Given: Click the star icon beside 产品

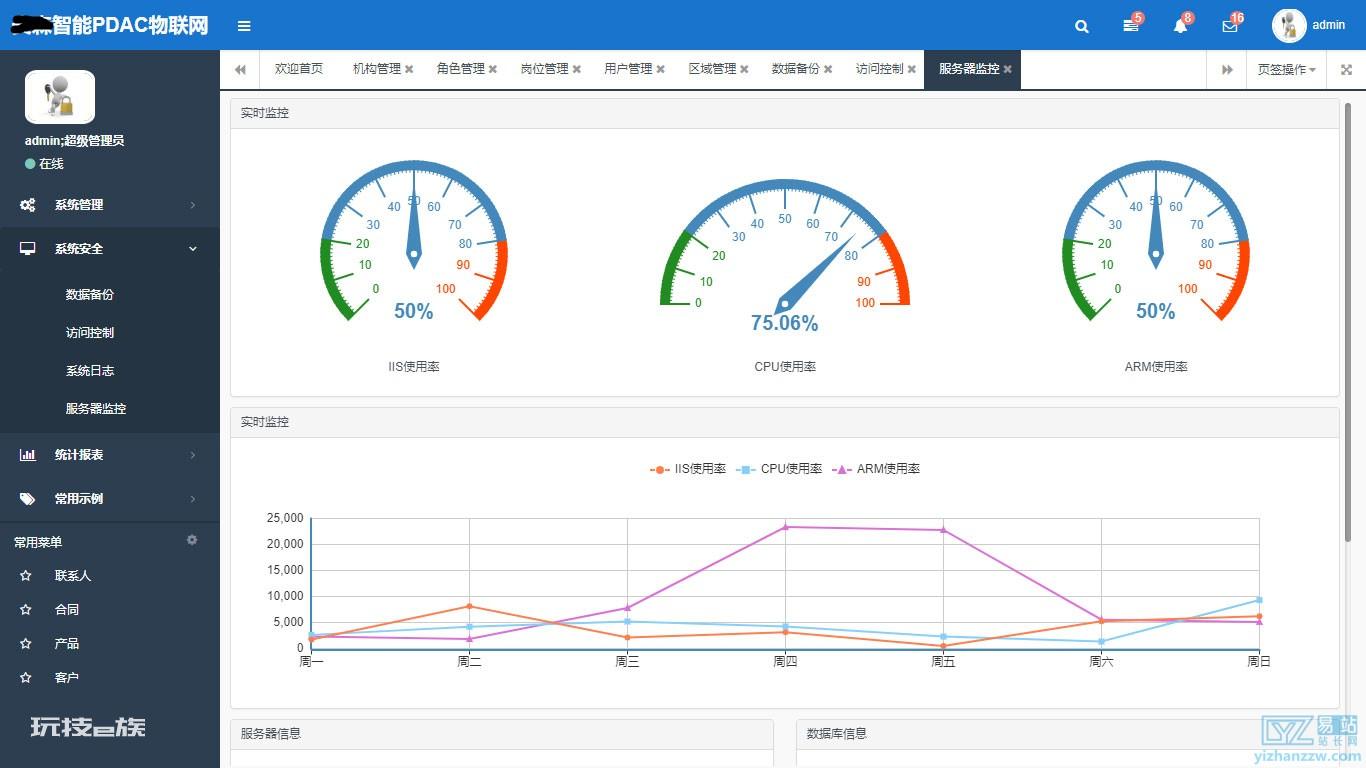Looking at the screenshot, I should tap(26, 644).
